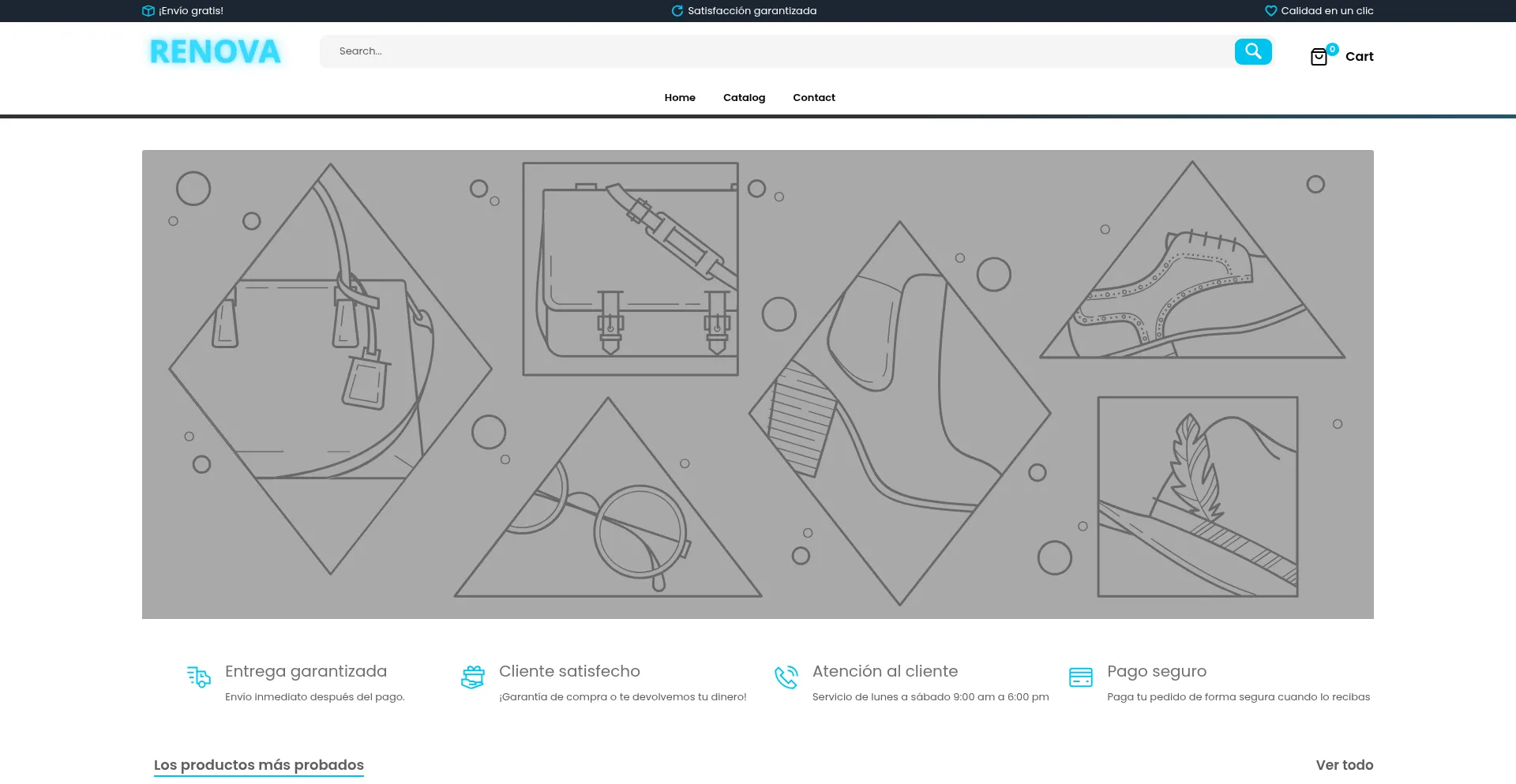Focus the Search input field
Viewport: 1516px width, 784px height.
(774, 51)
